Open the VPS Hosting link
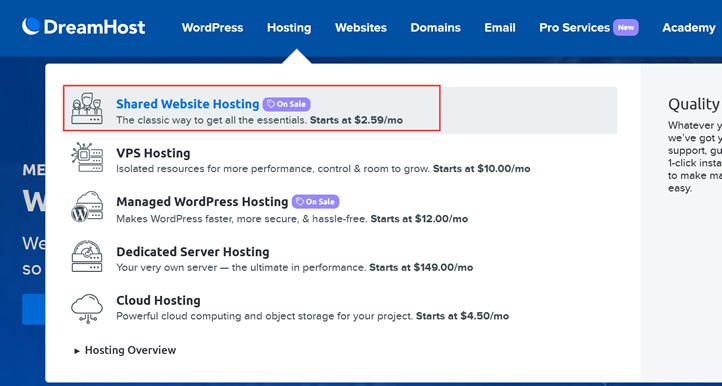This screenshot has height=386, width=722. (x=153, y=153)
